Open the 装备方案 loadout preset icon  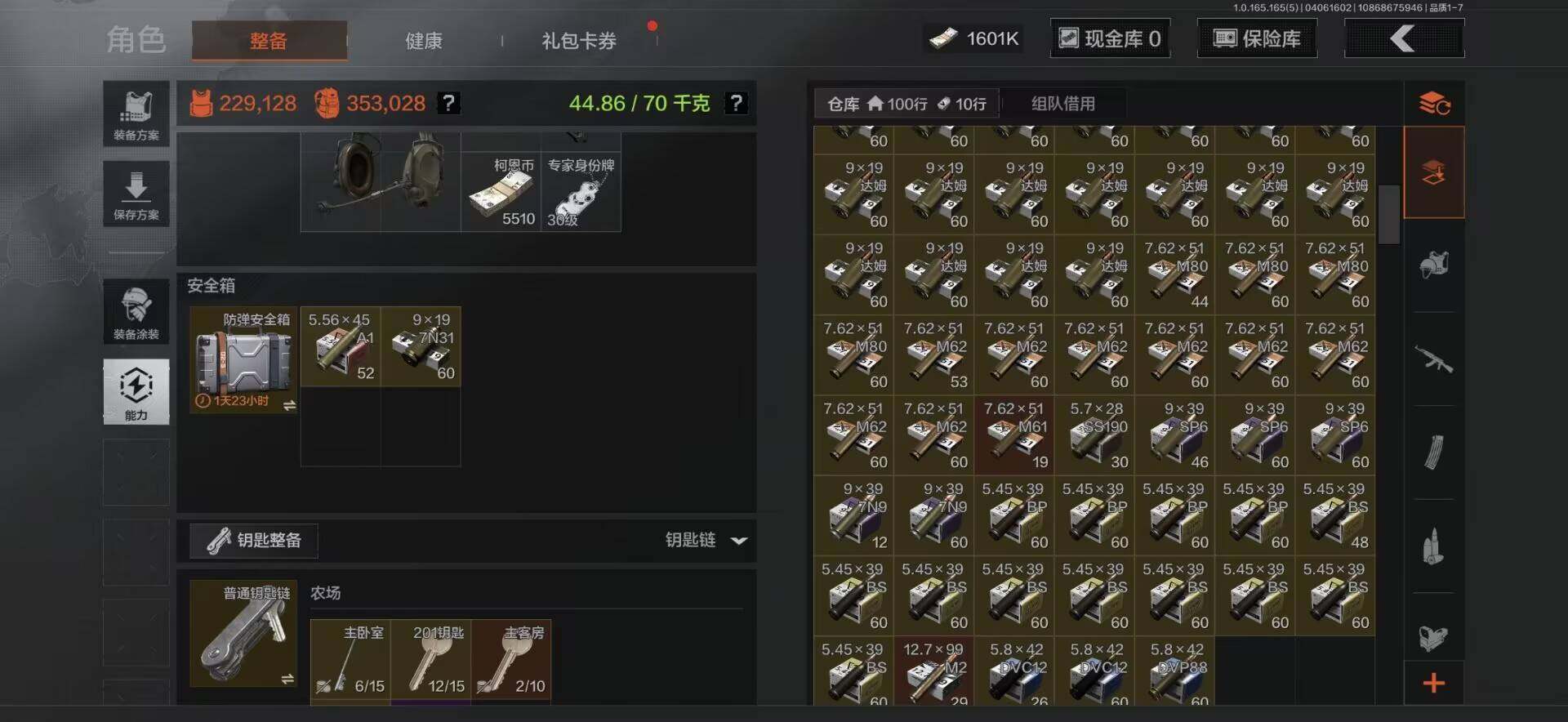click(136, 114)
